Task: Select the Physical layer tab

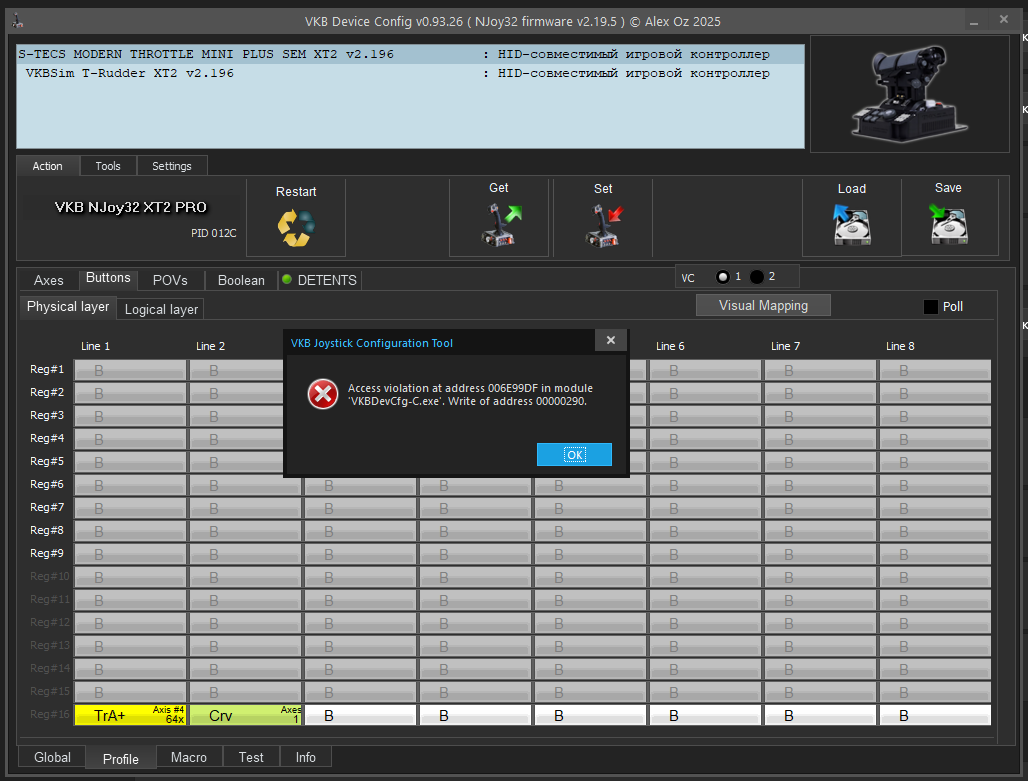Action: (68, 307)
